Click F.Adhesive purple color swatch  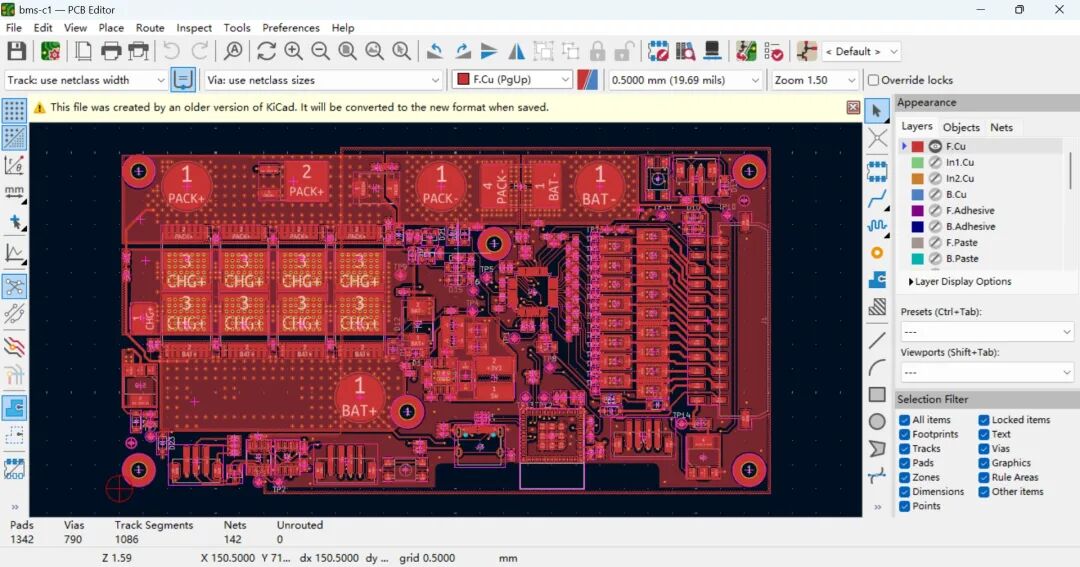coord(917,211)
